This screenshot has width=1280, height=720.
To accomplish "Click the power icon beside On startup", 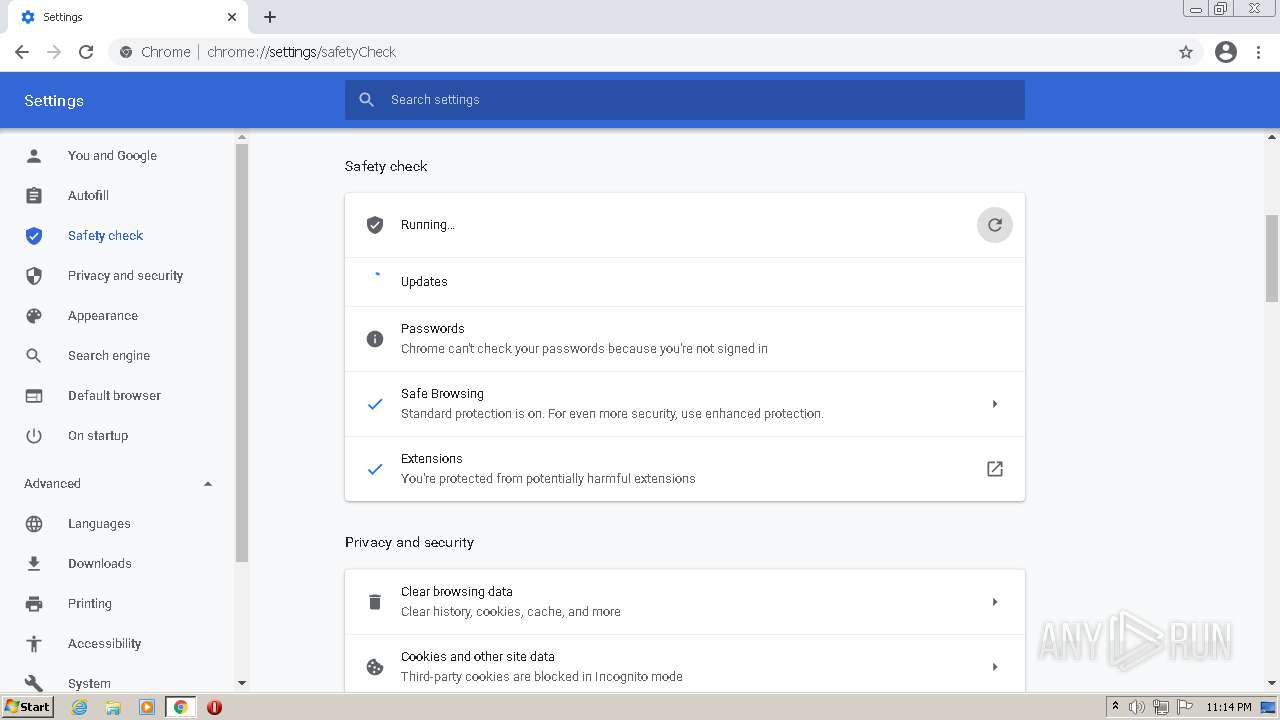I will [x=34, y=436].
